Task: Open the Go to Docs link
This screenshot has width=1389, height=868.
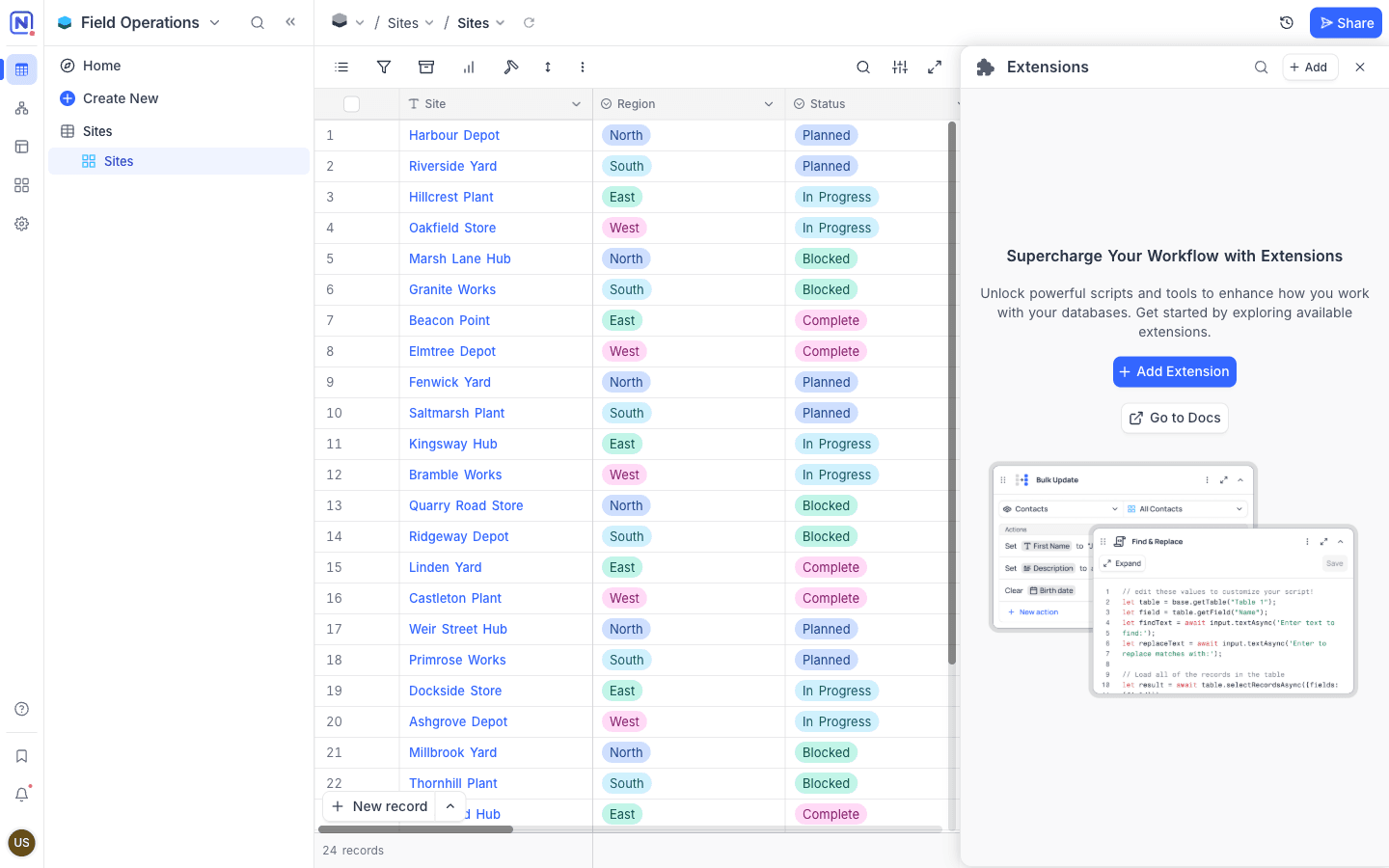Action: pos(1174,419)
